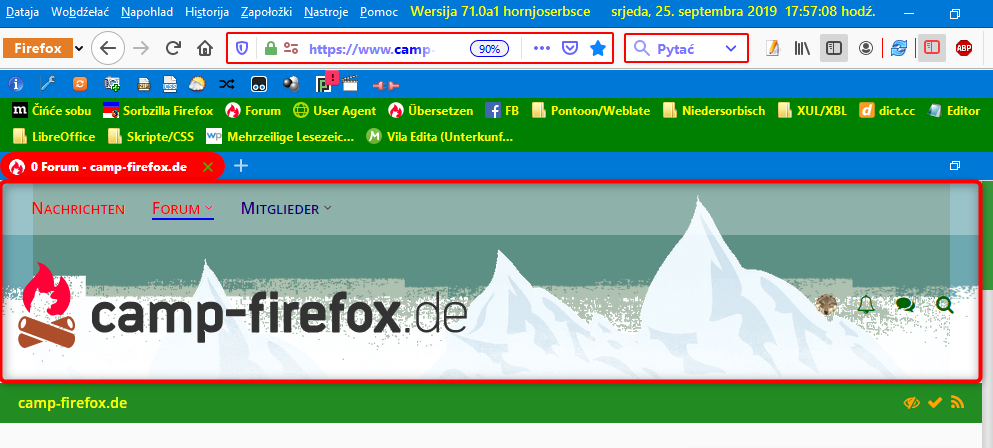
Task: Toggle the bookmark star for this page
Action: coord(597,48)
